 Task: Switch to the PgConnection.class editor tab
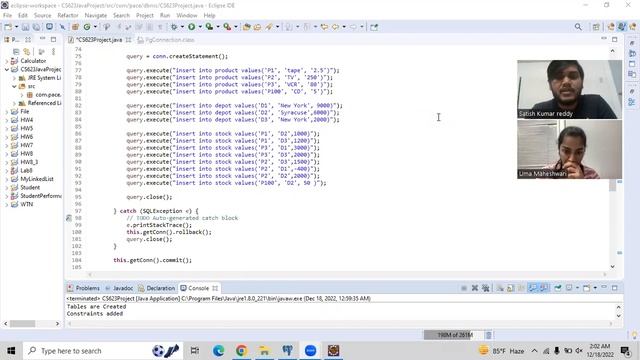[166, 40]
